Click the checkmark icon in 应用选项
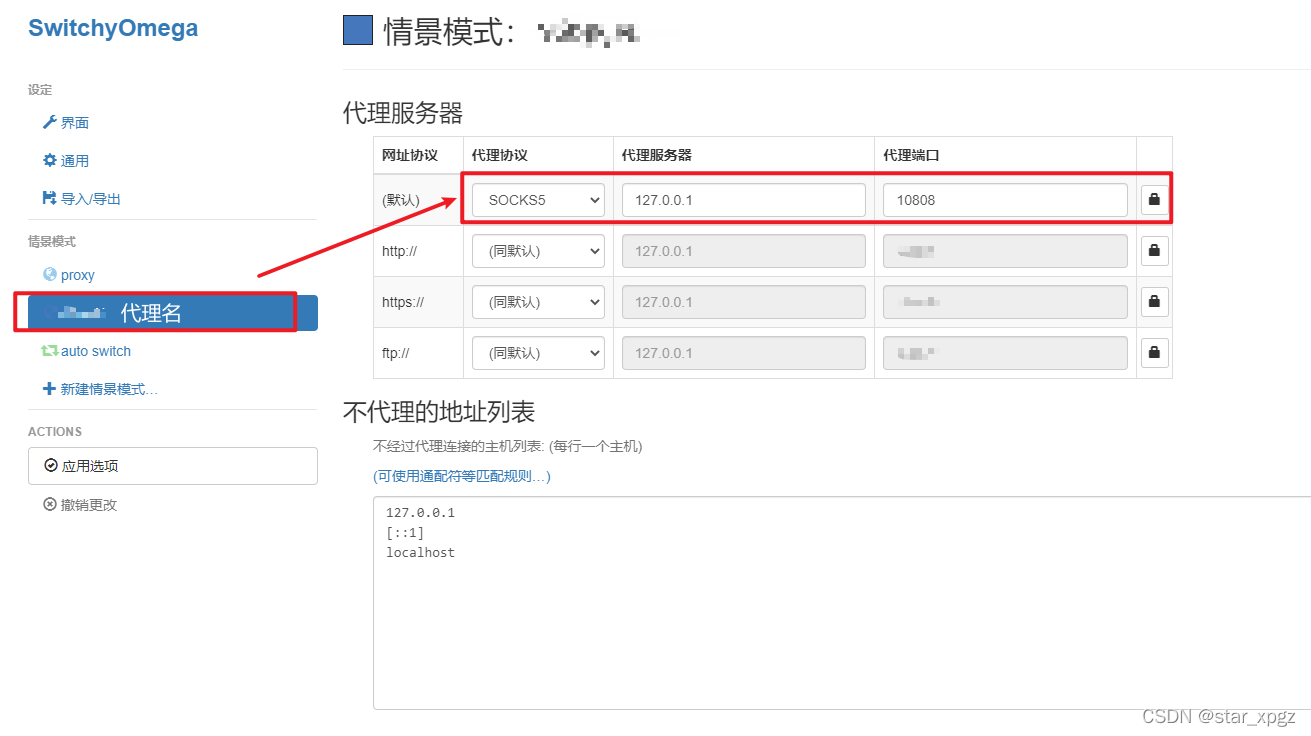The width and height of the screenshot is (1311, 736). tap(51, 465)
